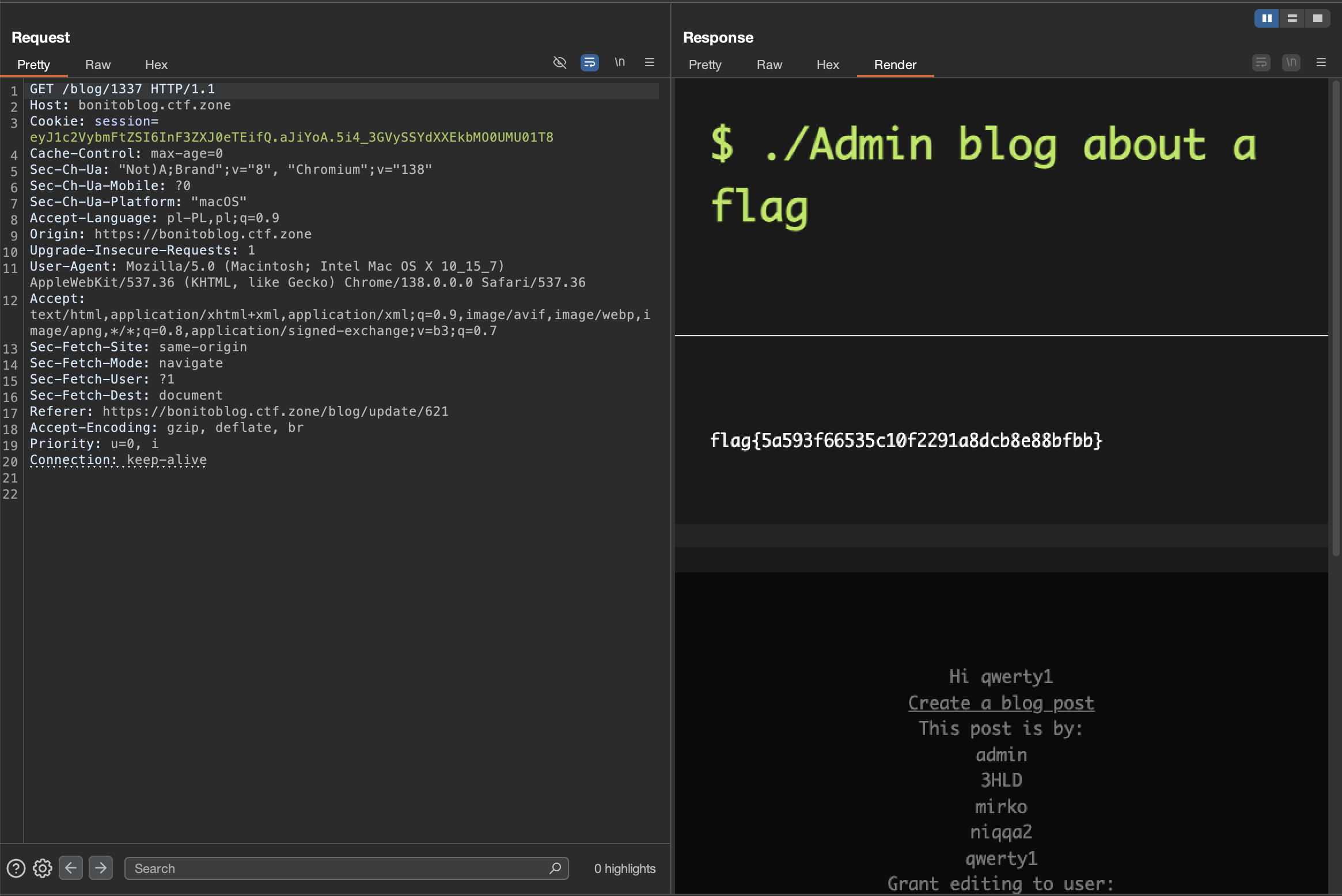The height and width of the screenshot is (896, 1342).
Task: Open response pane hamburger menu
Action: (1321, 62)
